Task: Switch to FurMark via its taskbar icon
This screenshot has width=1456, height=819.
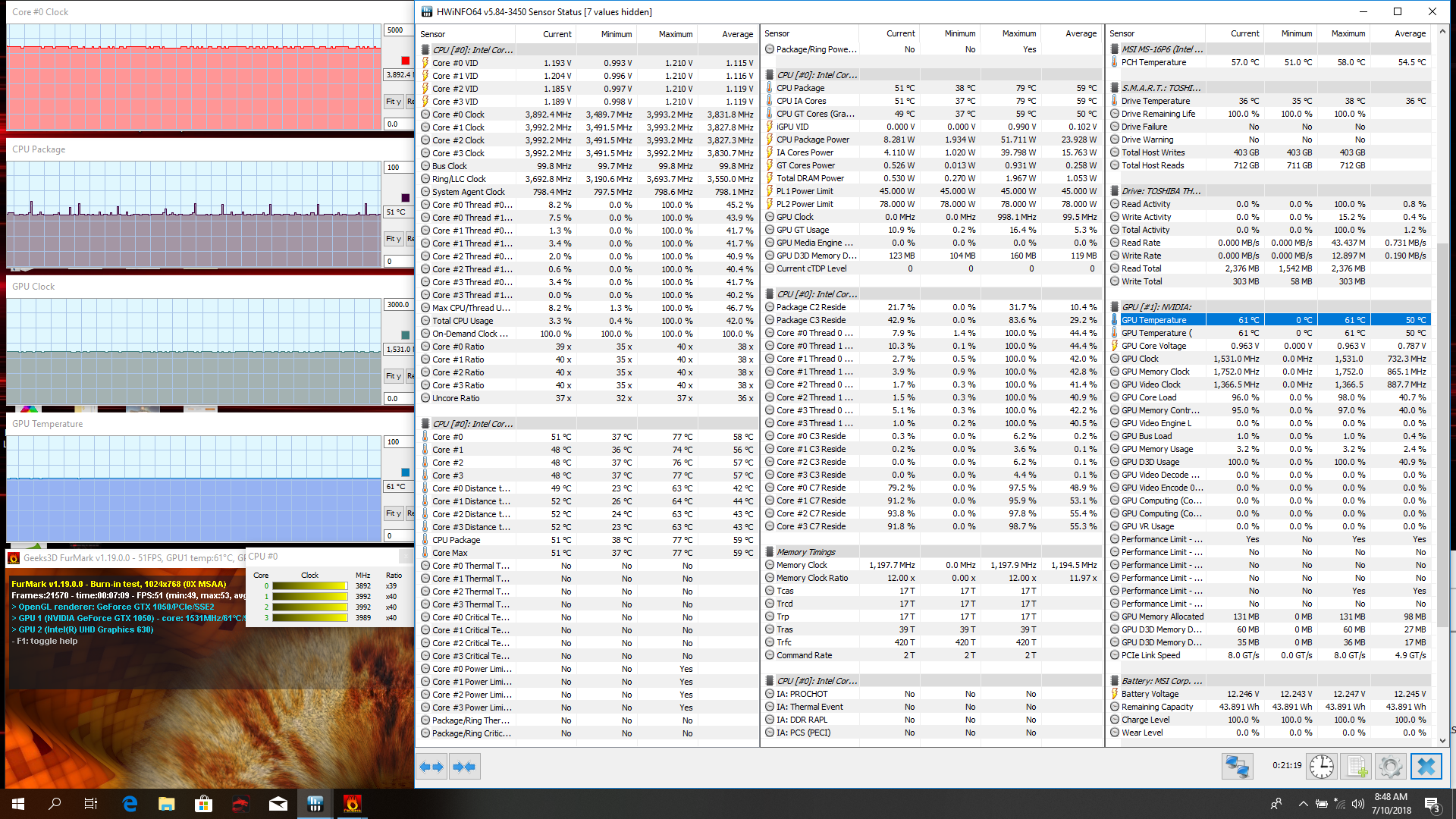Action: point(353,804)
